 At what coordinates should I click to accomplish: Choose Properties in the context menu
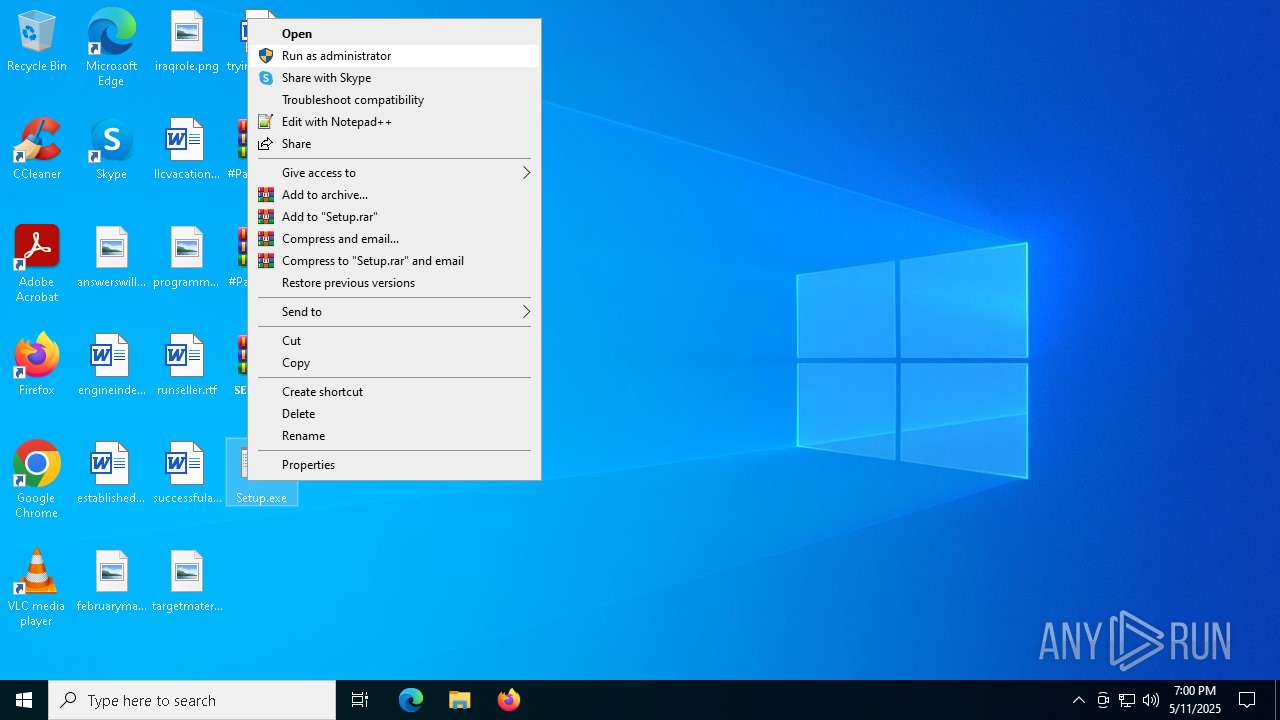[394, 465]
